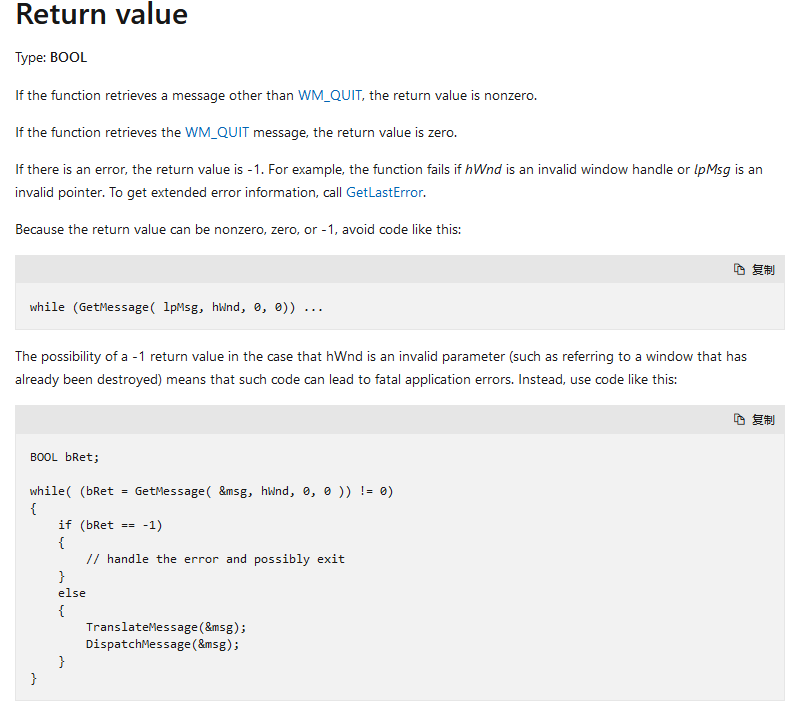Image resolution: width=797 pixels, height=712 pixels.
Task: Follow the GetLastError link
Action: (x=385, y=192)
